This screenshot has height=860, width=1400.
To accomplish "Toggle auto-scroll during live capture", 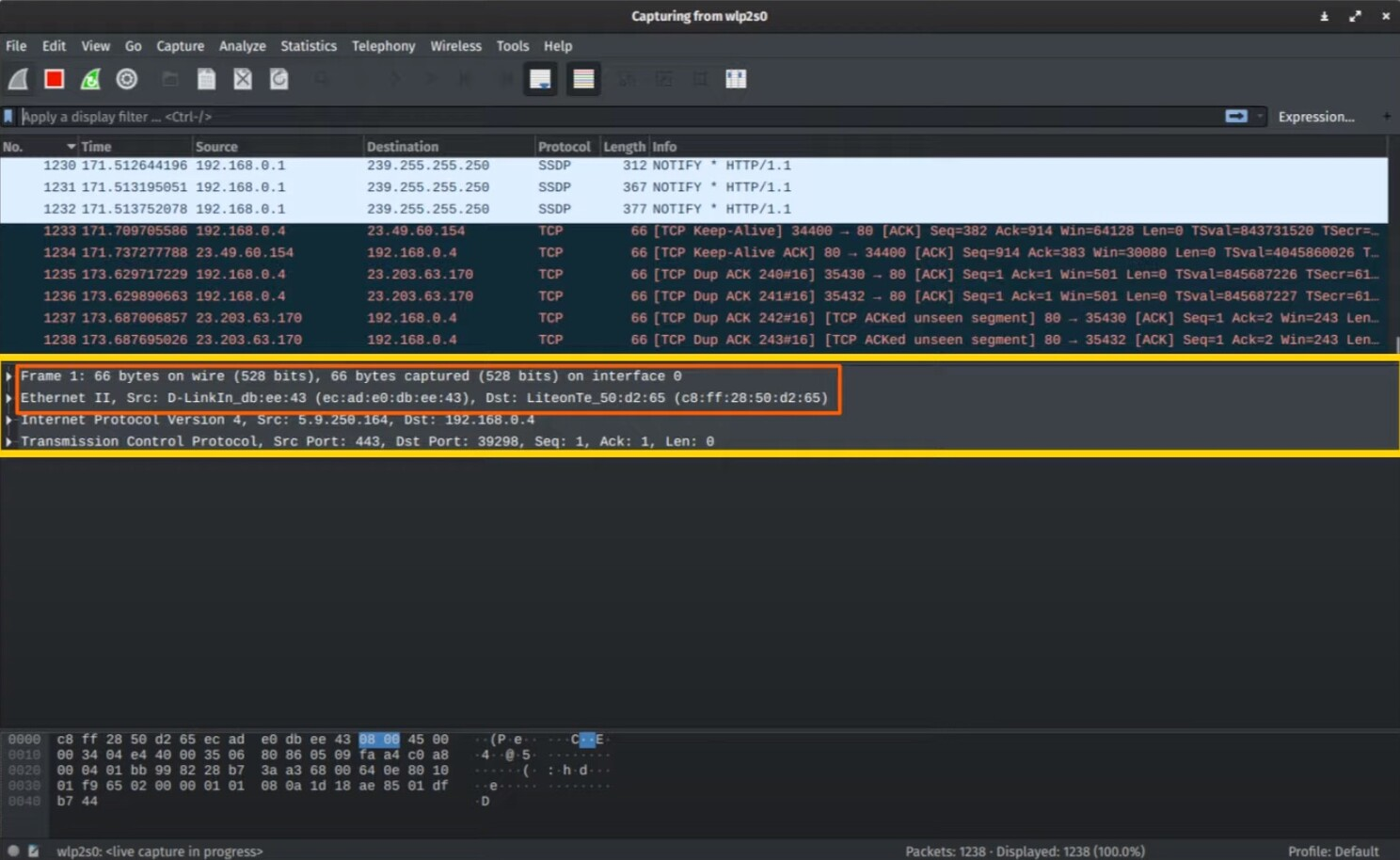I will coord(540,79).
